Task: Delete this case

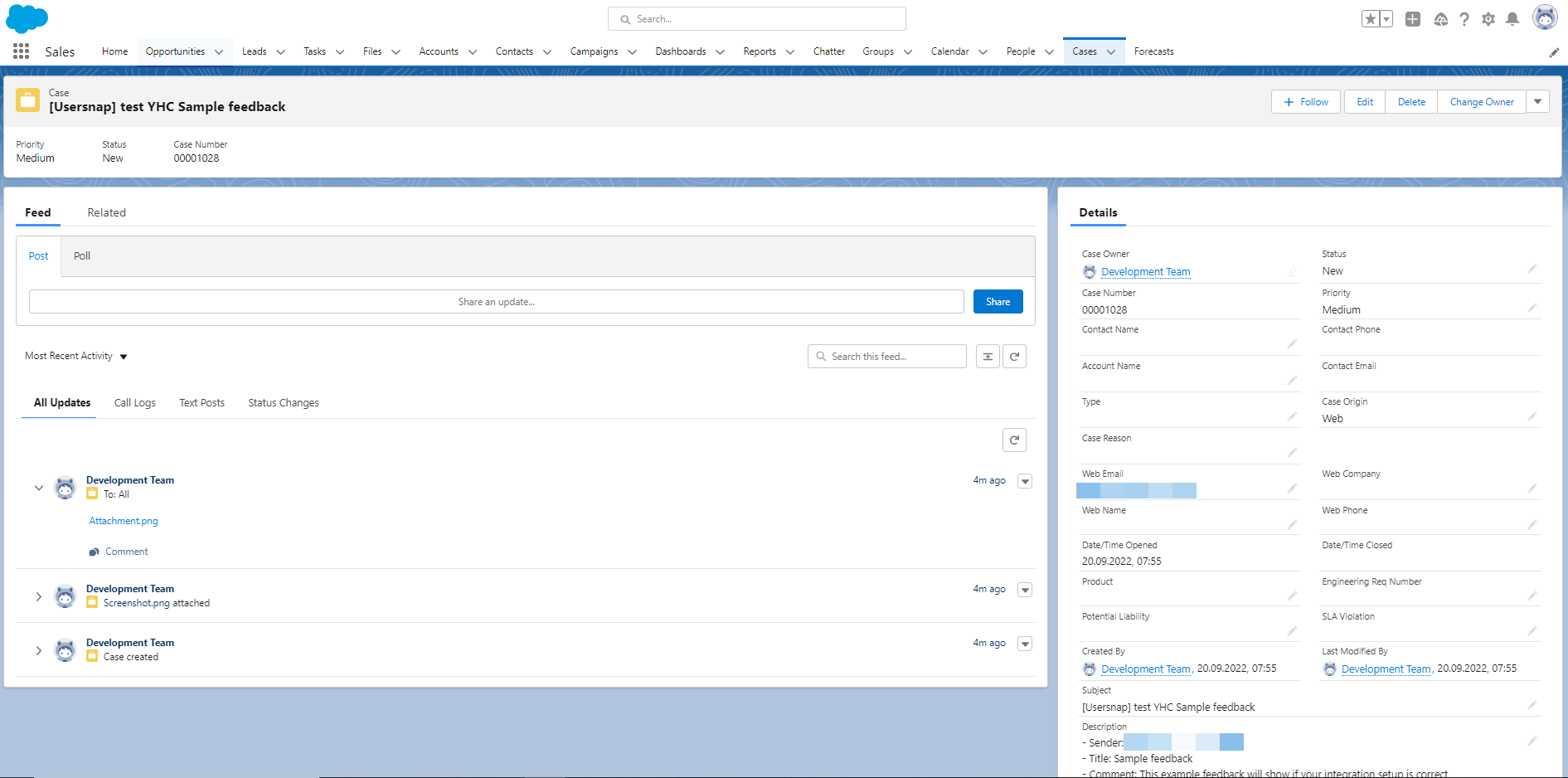Action: (1411, 102)
